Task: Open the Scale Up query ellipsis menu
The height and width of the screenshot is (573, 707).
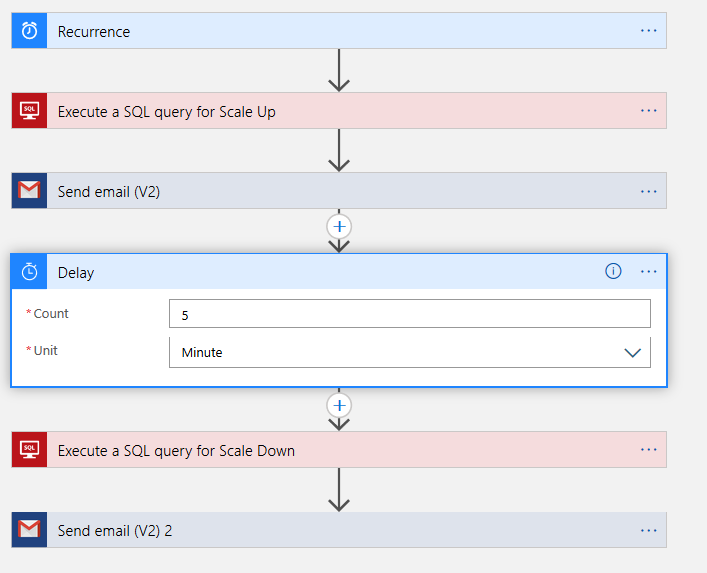Action: tap(649, 111)
